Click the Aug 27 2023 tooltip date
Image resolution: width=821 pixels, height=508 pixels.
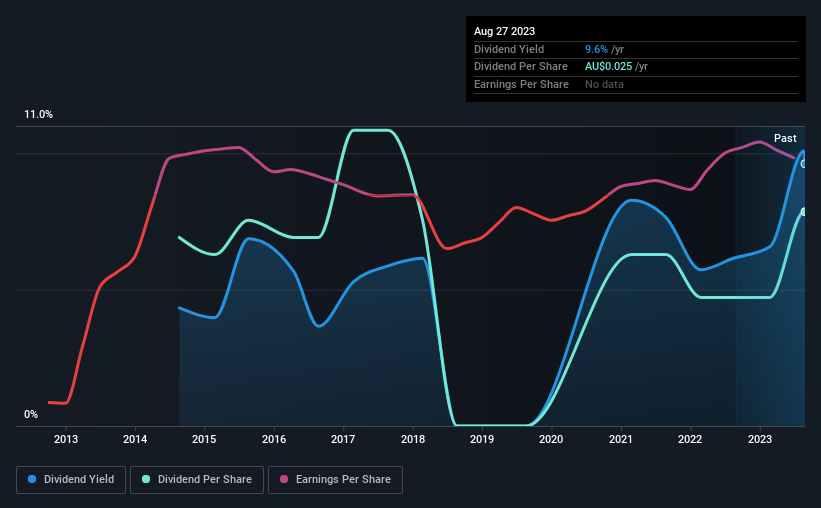coord(504,31)
